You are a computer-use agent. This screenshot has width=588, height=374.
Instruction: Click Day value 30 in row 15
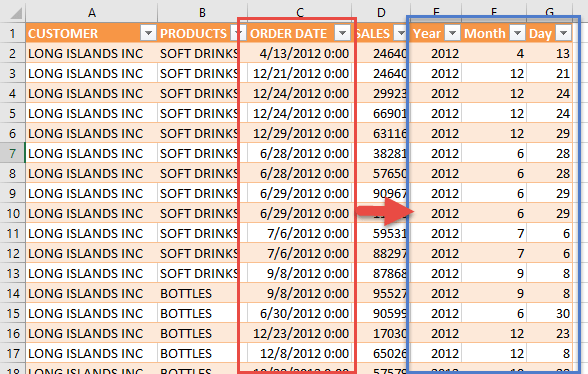pos(550,313)
